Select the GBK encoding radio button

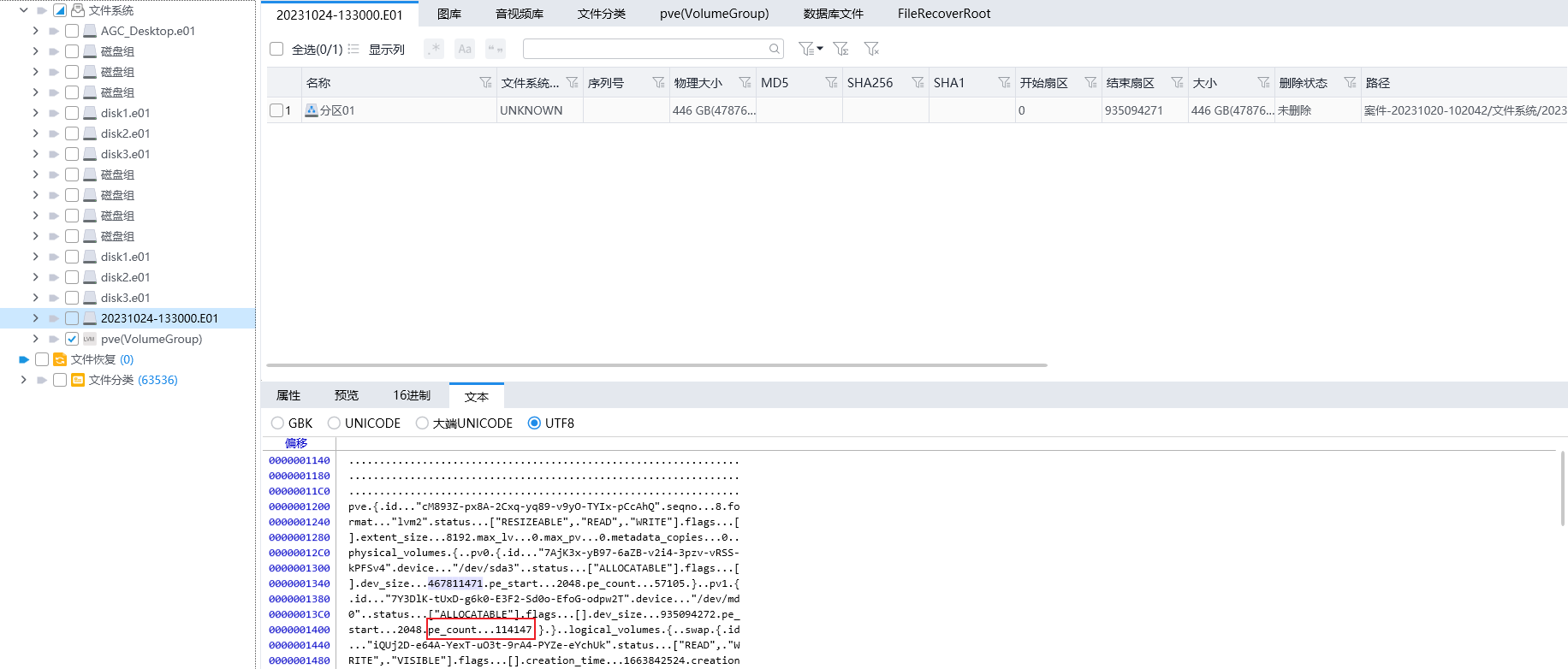pyautogui.click(x=278, y=423)
